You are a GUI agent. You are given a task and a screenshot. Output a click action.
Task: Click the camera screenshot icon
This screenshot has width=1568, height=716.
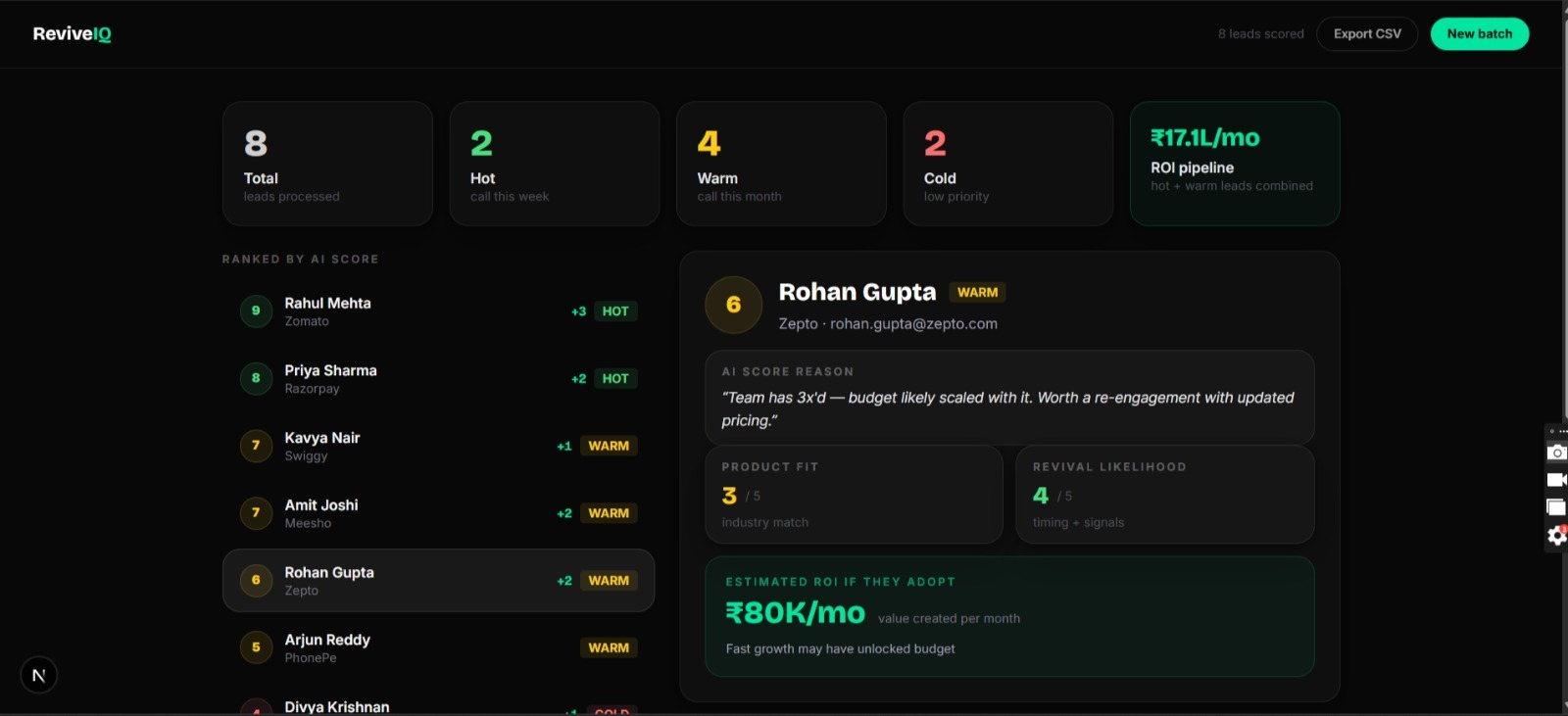point(1556,453)
